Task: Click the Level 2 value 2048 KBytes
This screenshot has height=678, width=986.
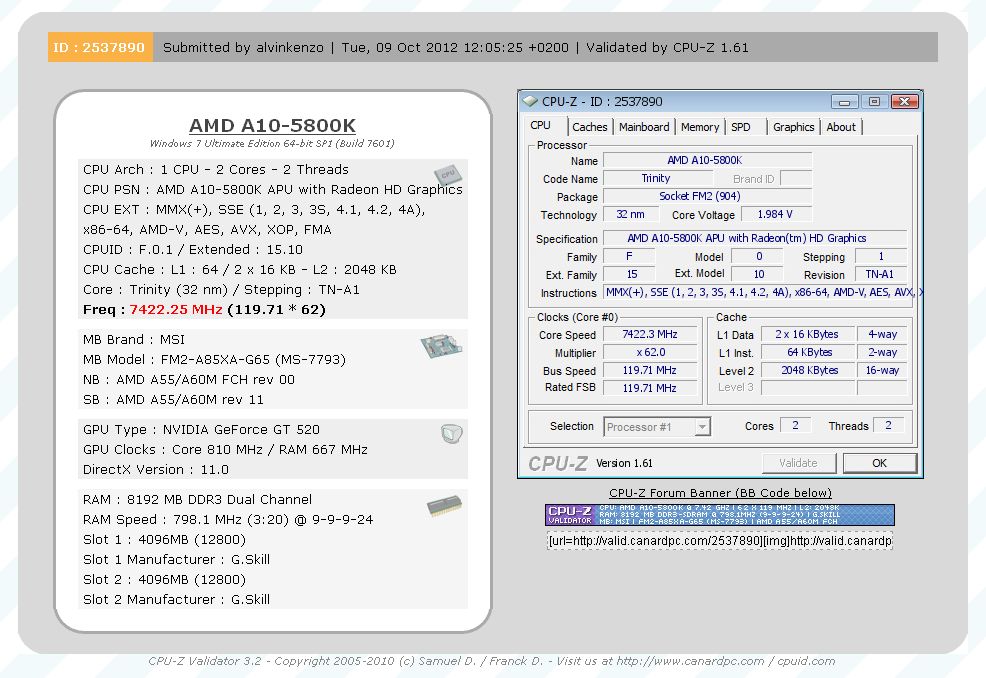Action: point(807,370)
